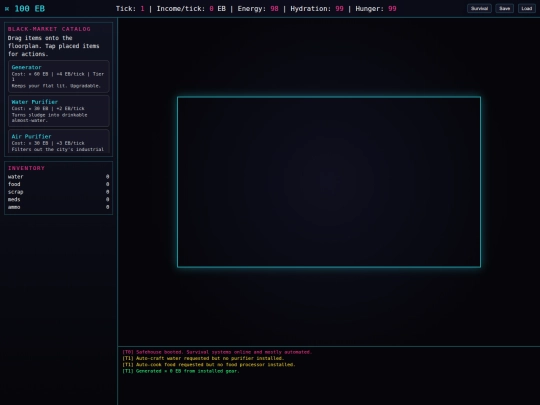Select the Air Purifier catalog card
The image size is (540, 405).
[59, 142]
